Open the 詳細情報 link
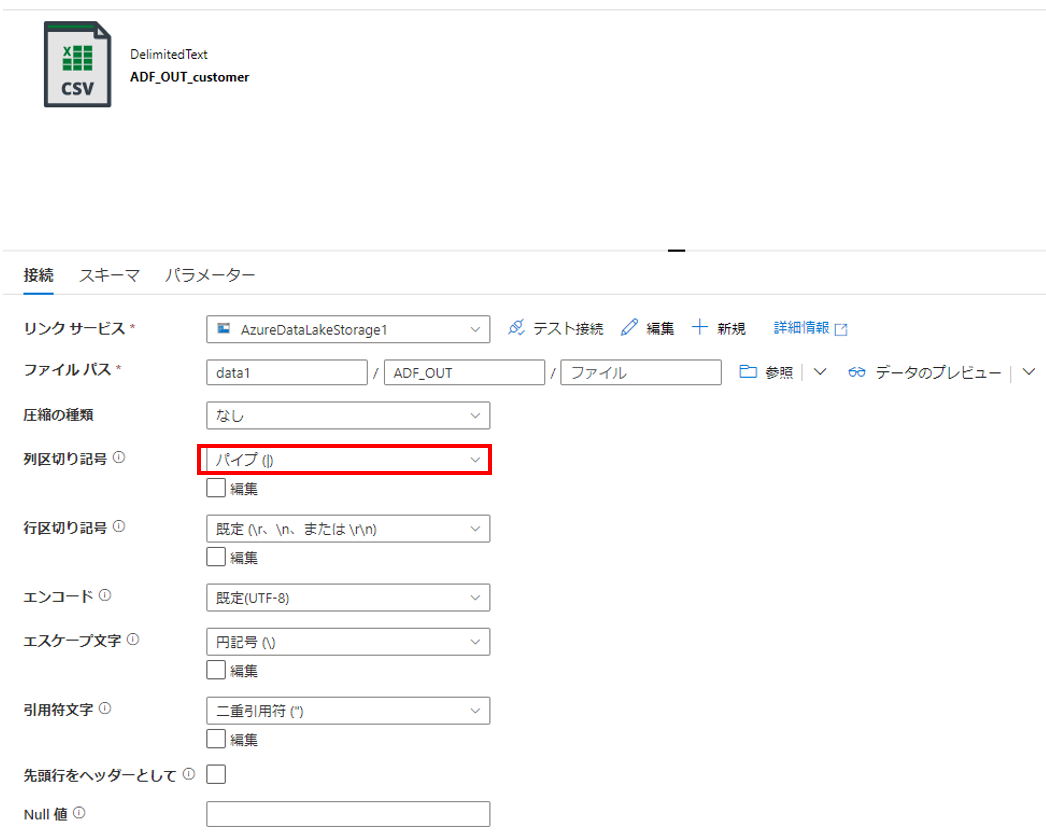This screenshot has width=1046, height=834. 810,328
